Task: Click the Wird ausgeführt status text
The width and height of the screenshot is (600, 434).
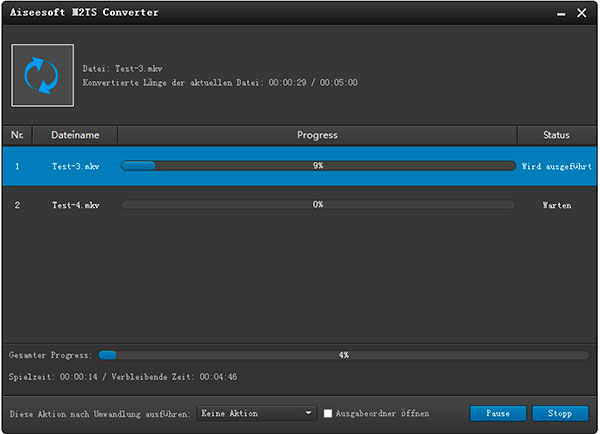Action: coord(557,166)
